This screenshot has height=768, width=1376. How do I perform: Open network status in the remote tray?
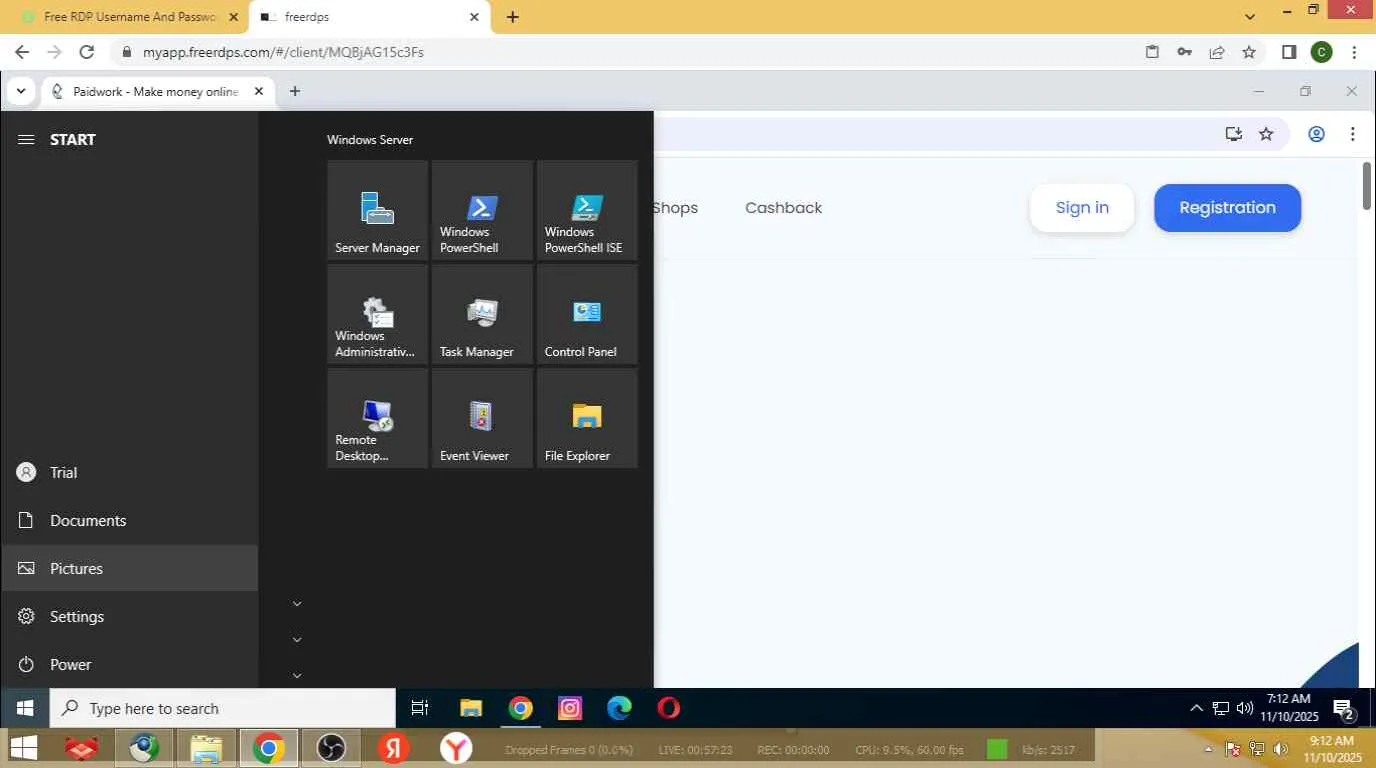tap(1221, 708)
